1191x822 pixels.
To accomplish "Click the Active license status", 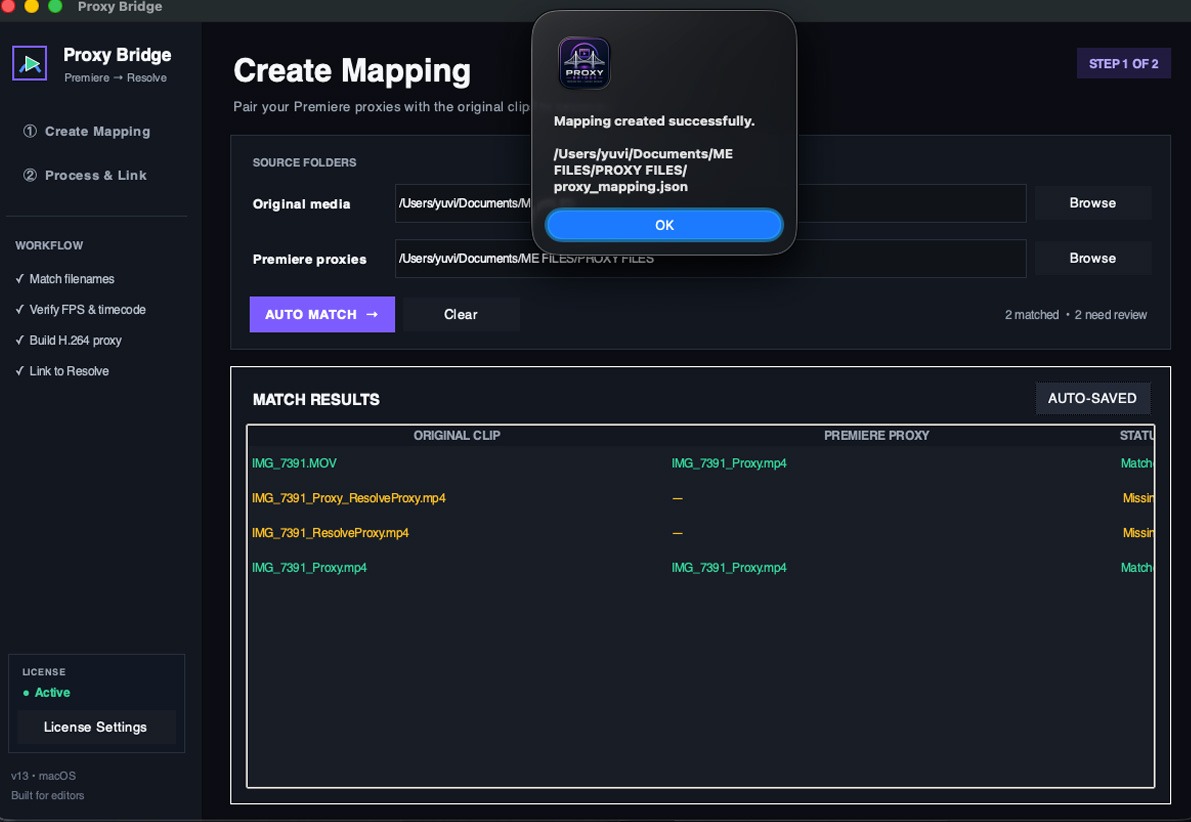I will (x=47, y=692).
